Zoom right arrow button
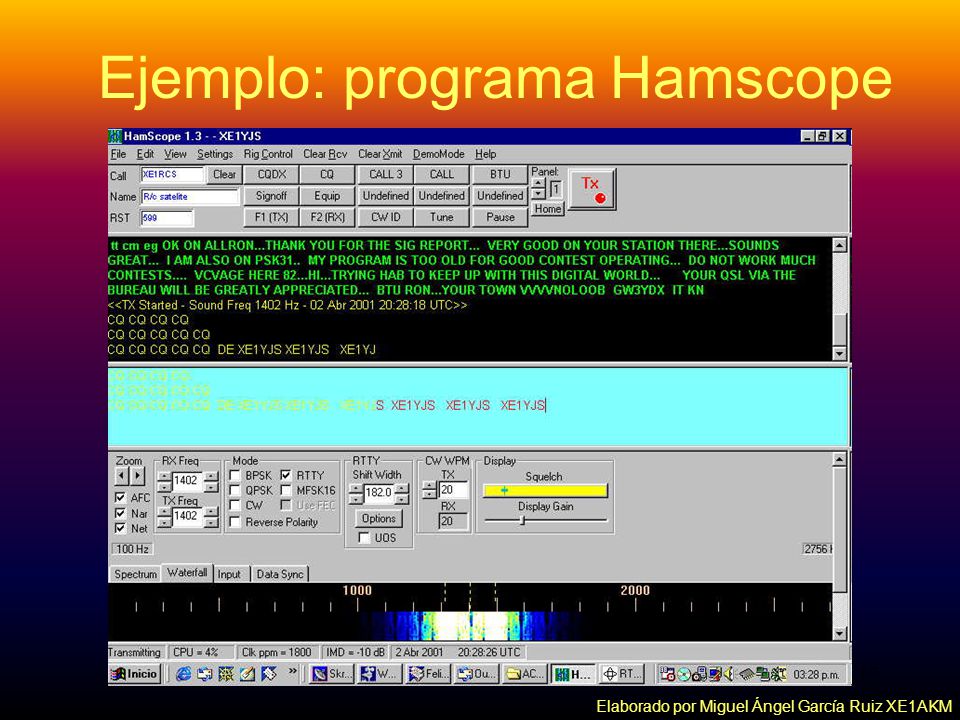960x720 pixels. click(137, 476)
